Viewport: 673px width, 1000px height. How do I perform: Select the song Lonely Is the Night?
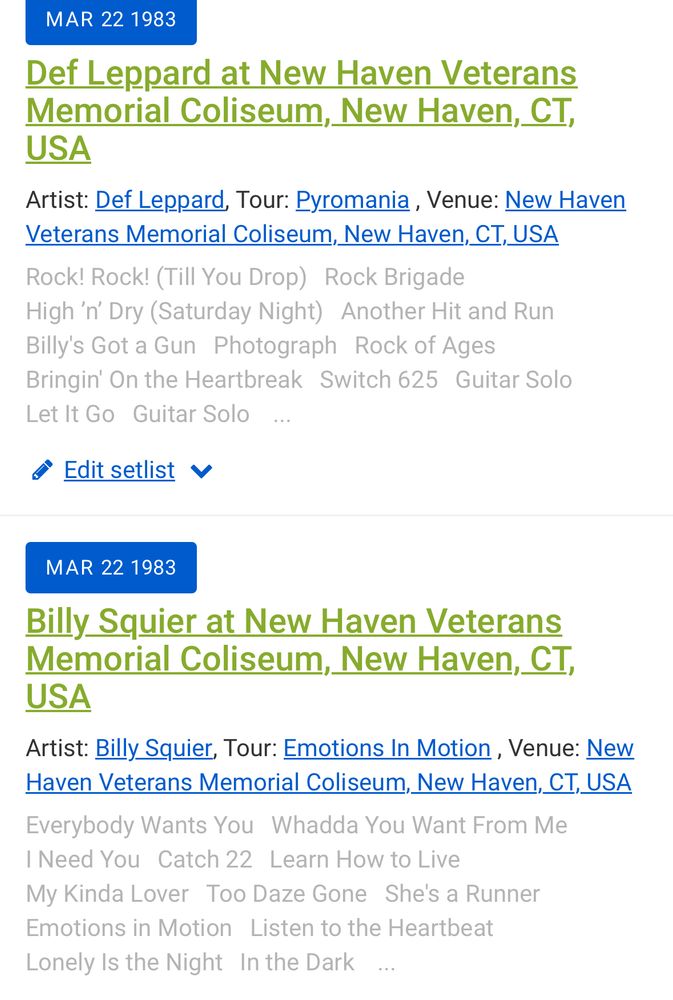tap(124, 962)
